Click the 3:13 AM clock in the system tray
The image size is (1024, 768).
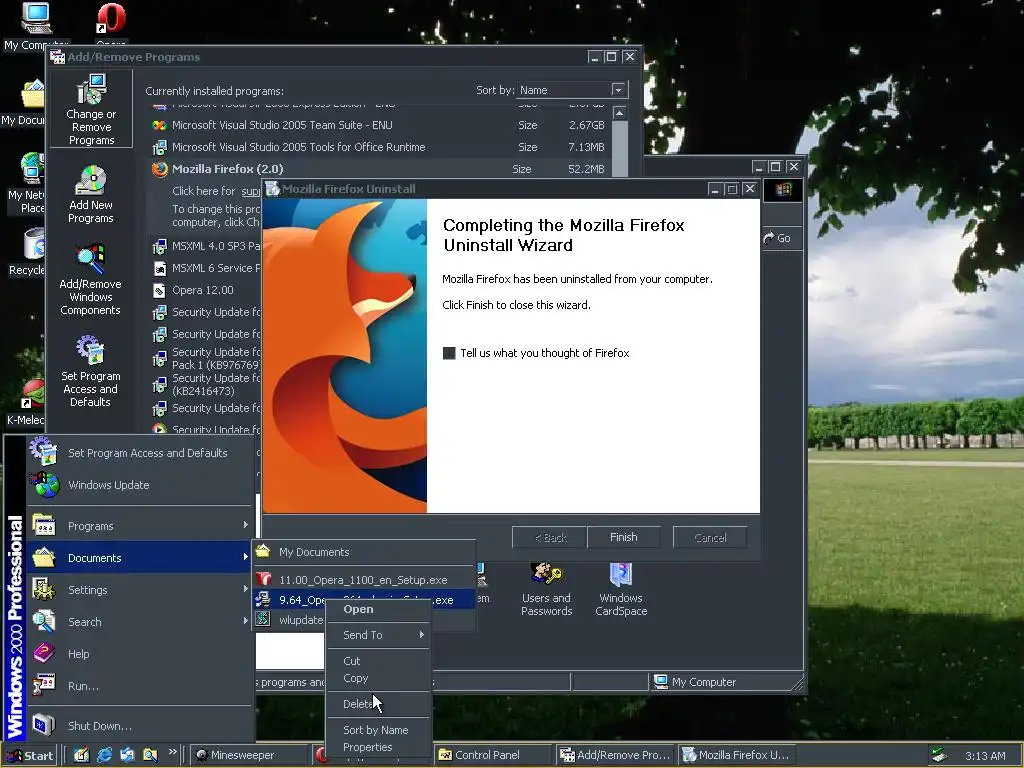[985, 756]
